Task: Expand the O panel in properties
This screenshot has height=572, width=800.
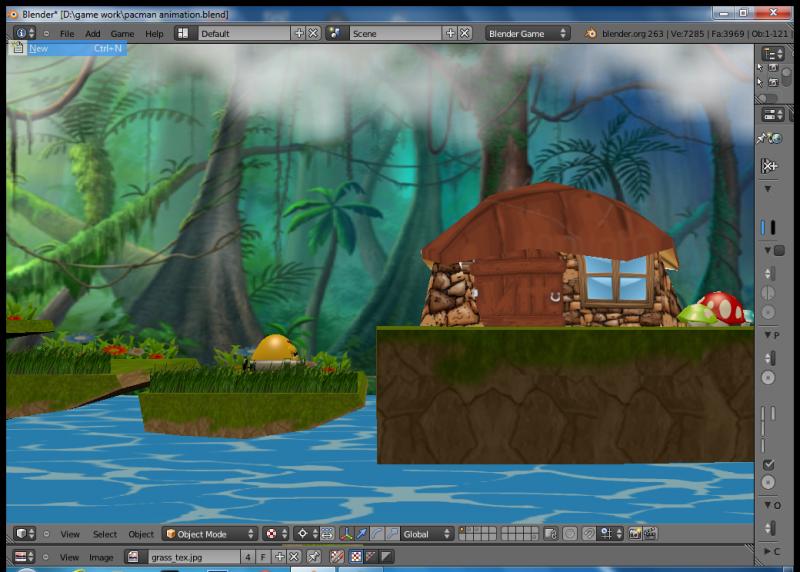Action: click(x=772, y=505)
